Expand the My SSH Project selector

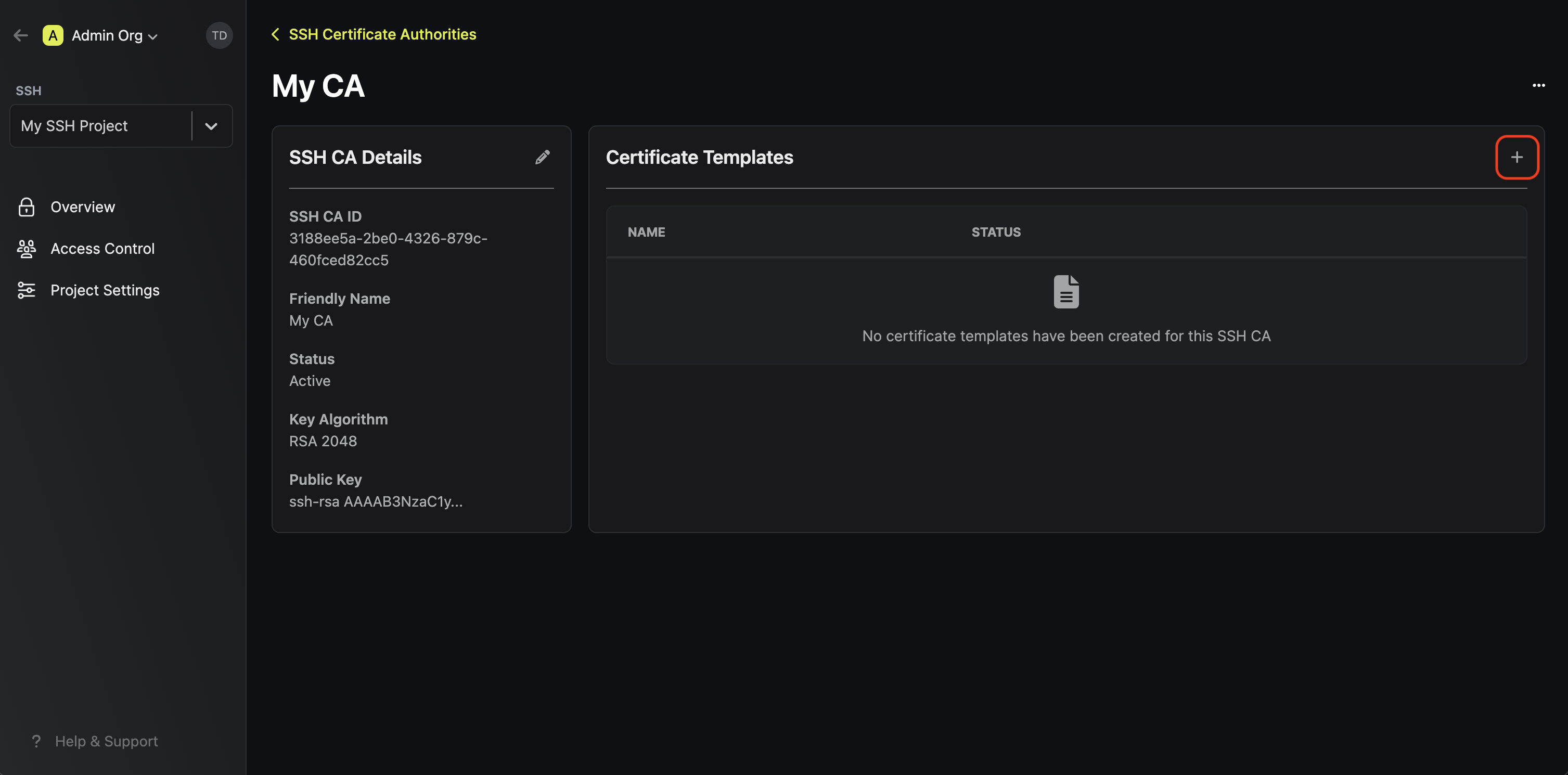[x=211, y=126]
